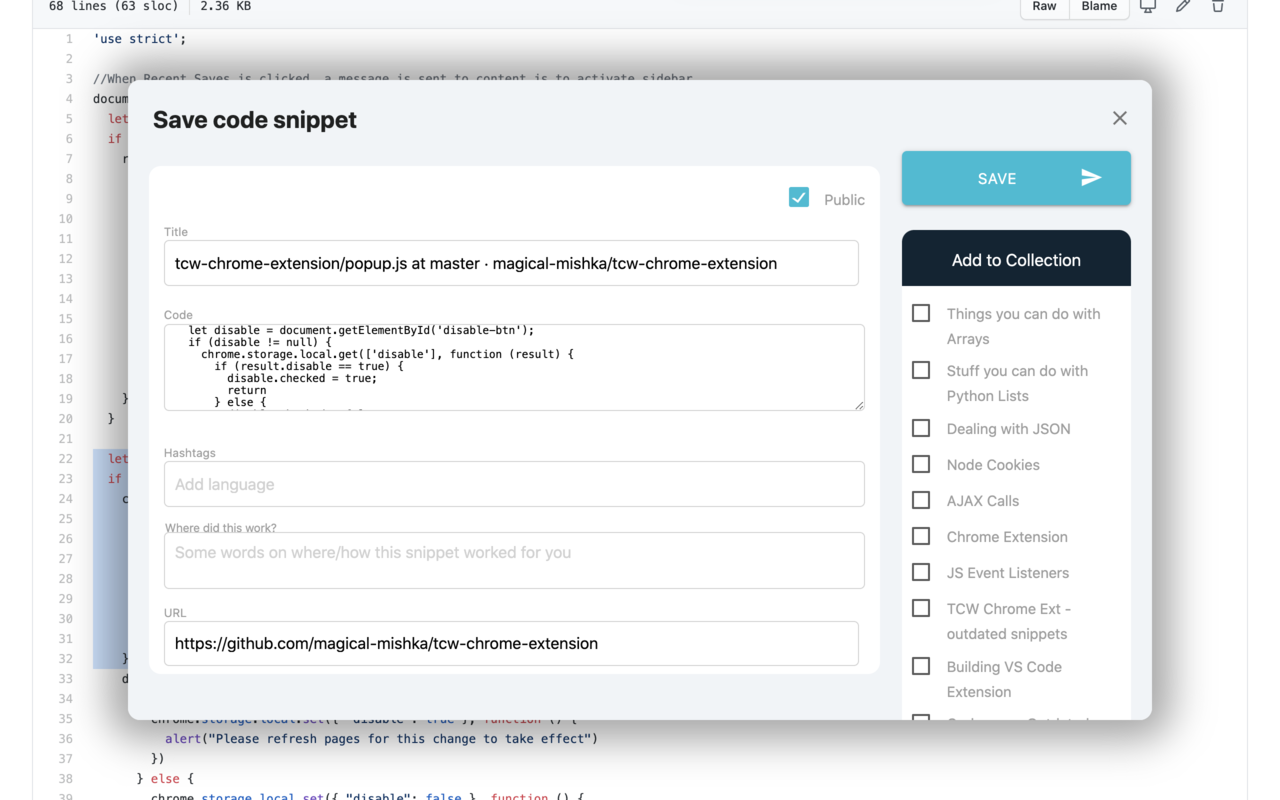Edit the URL field
Viewport: 1280px width, 800px height.
(x=511, y=643)
